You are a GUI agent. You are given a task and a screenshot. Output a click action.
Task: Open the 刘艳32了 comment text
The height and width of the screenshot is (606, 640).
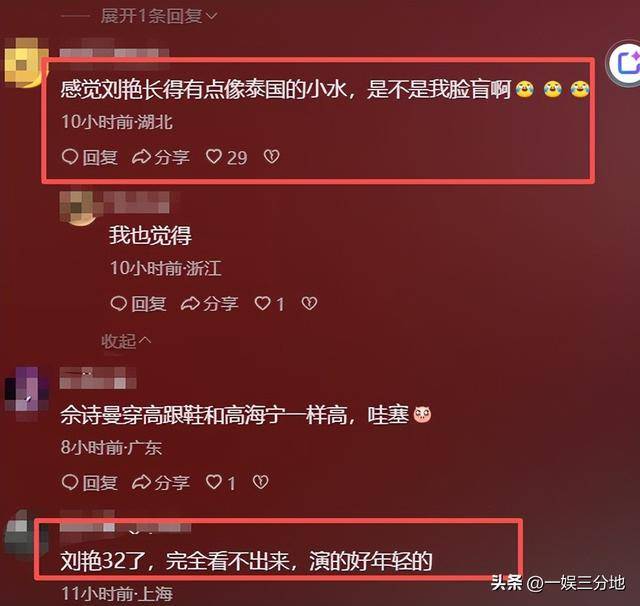coord(247,562)
